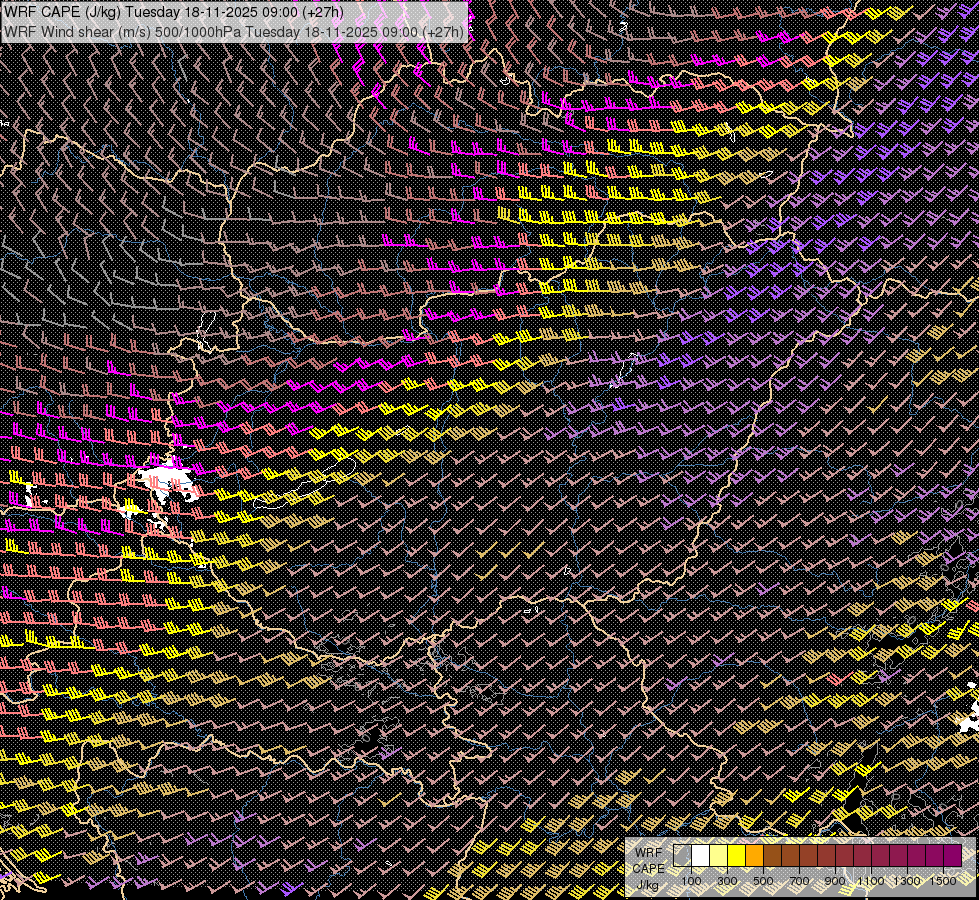Click the 100 label on legend

(x=691, y=881)
